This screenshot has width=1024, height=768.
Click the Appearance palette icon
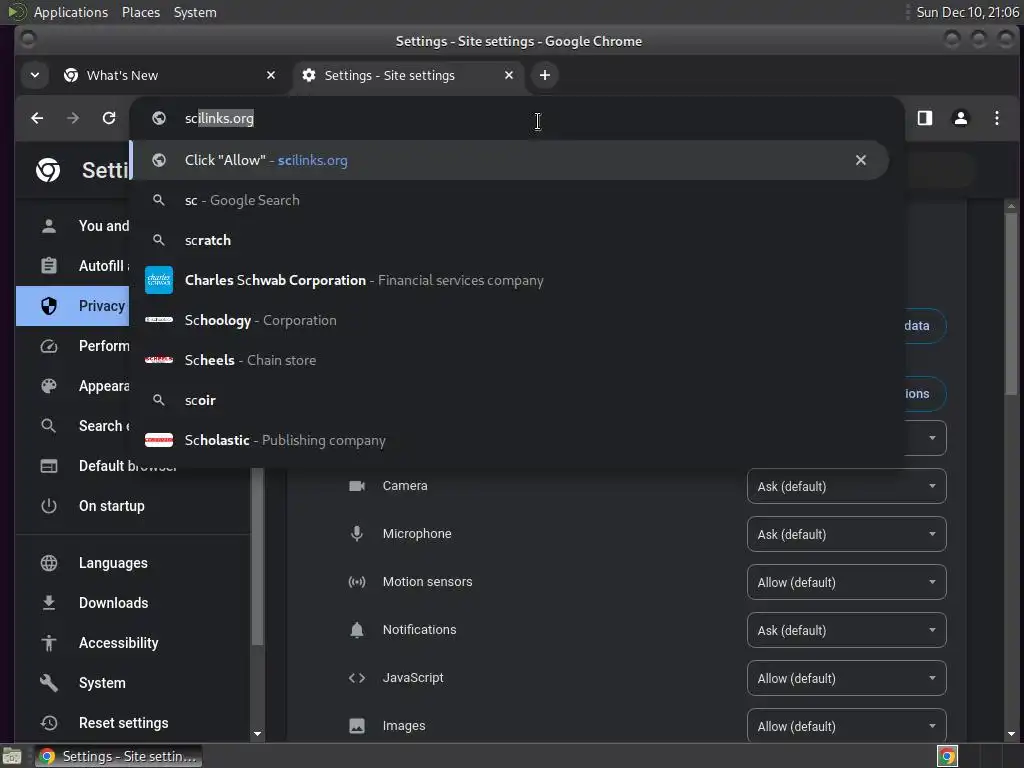point(49,386)
